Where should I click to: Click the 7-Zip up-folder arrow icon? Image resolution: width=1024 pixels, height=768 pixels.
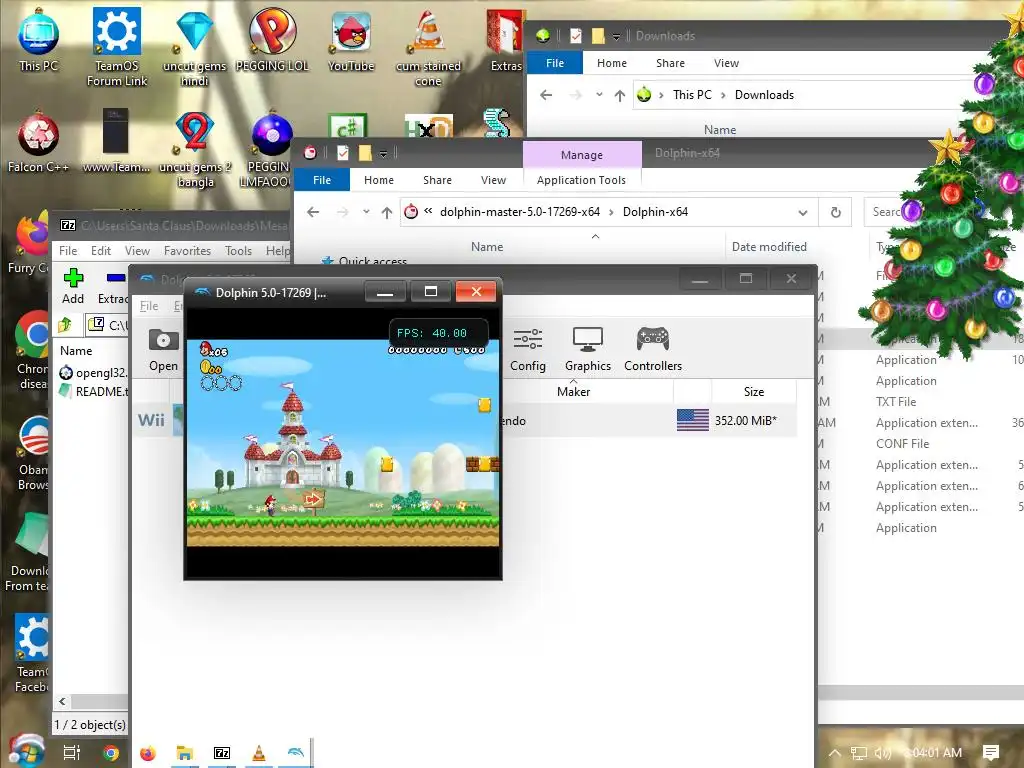tap(65, 324)
